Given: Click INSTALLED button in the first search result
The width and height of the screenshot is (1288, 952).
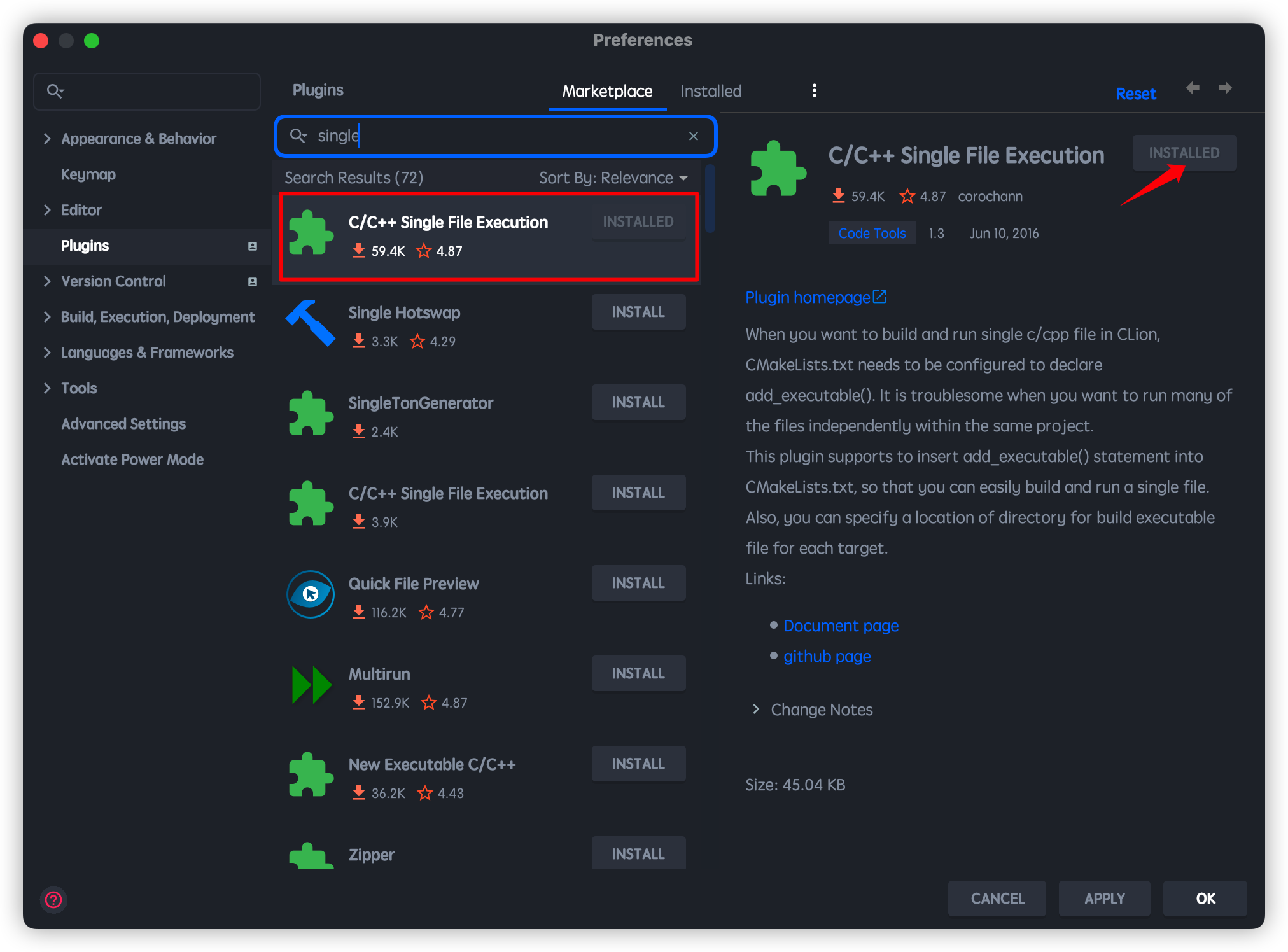Looking at the screenshot, I should (638, 221).
